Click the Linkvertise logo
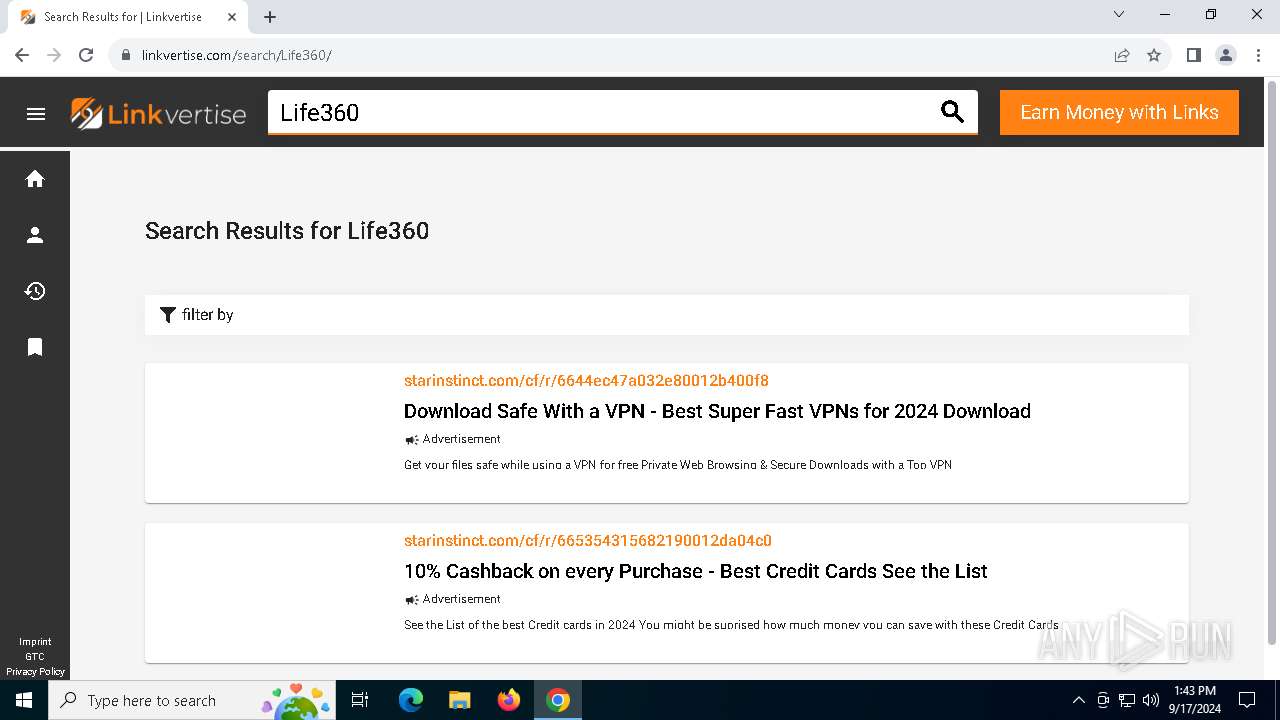The image size is (1280, 720). coord(158,114)
